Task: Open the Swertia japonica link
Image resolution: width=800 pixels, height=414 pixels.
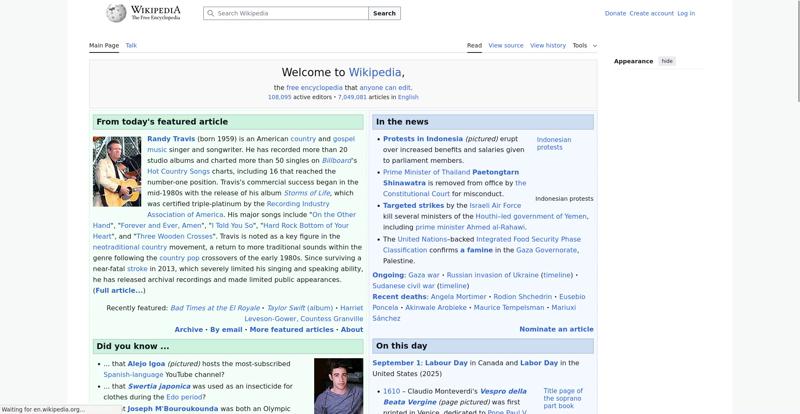Action: pyautogui.click(x=159, y=386)
